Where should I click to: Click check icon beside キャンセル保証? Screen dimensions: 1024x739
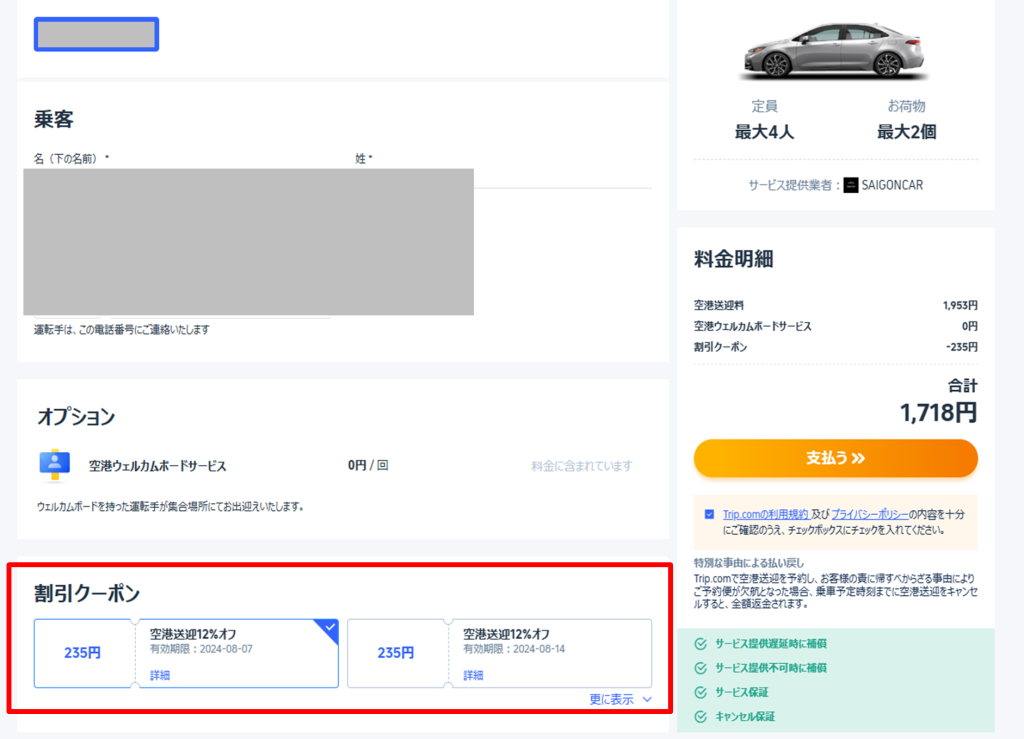700,716
